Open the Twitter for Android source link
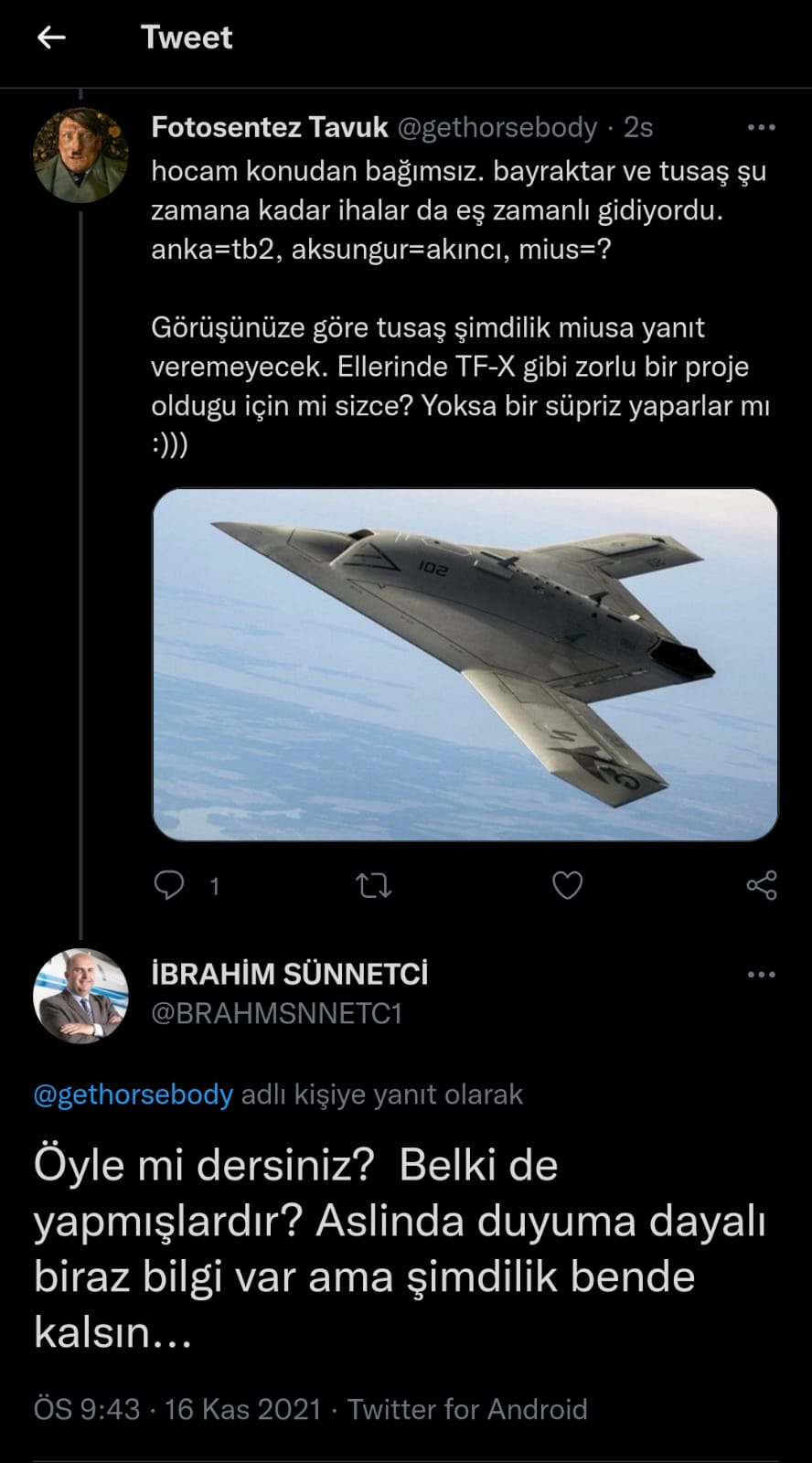This screenshot has width=812, height=1463. click(x=467, y=1409)
